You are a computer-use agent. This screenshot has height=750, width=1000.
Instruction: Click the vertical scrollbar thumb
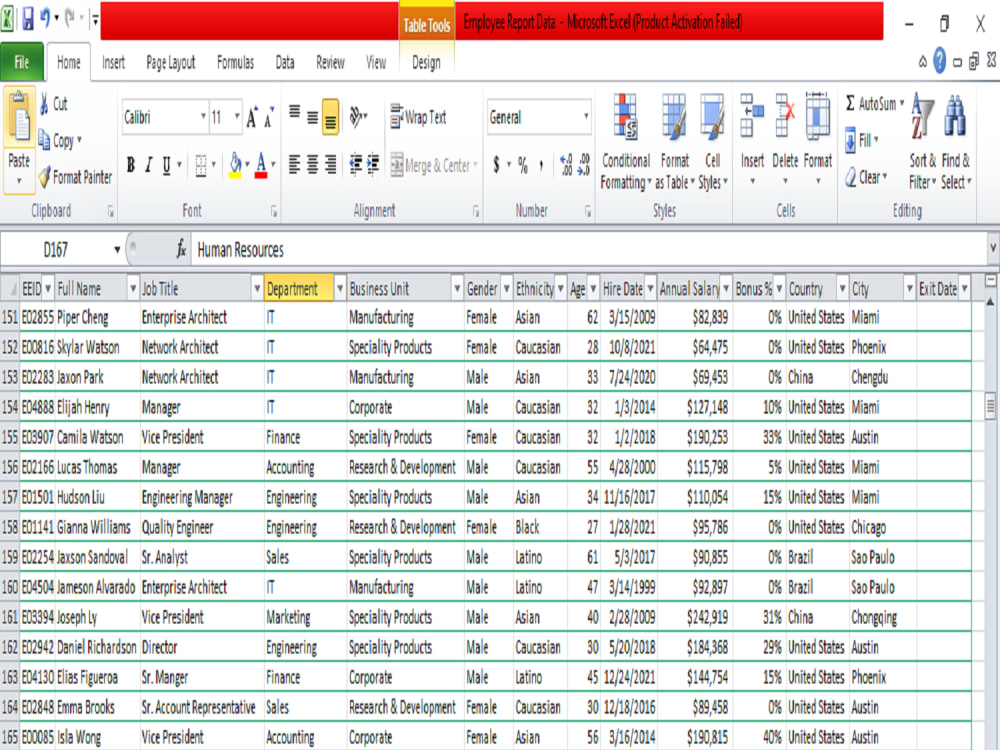pyautogui.click(x=990, y=406)
